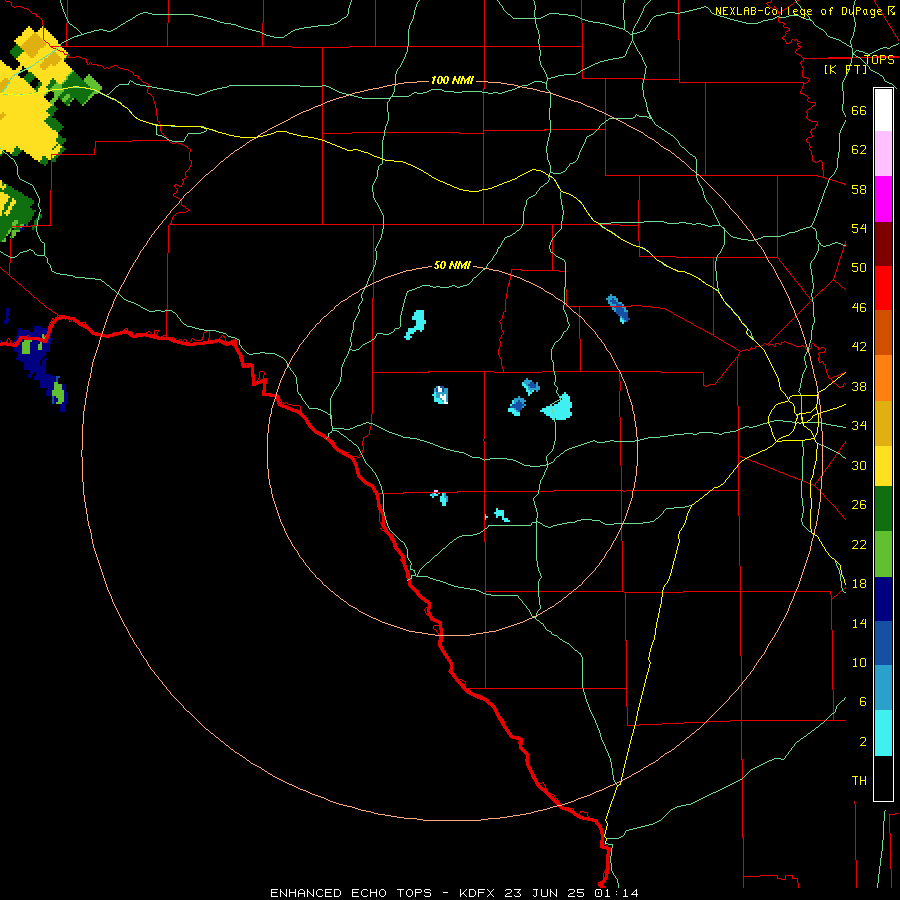This screenshot has width=900, height=900.
Task: Click the legend value 58
Action: [859, 189]
